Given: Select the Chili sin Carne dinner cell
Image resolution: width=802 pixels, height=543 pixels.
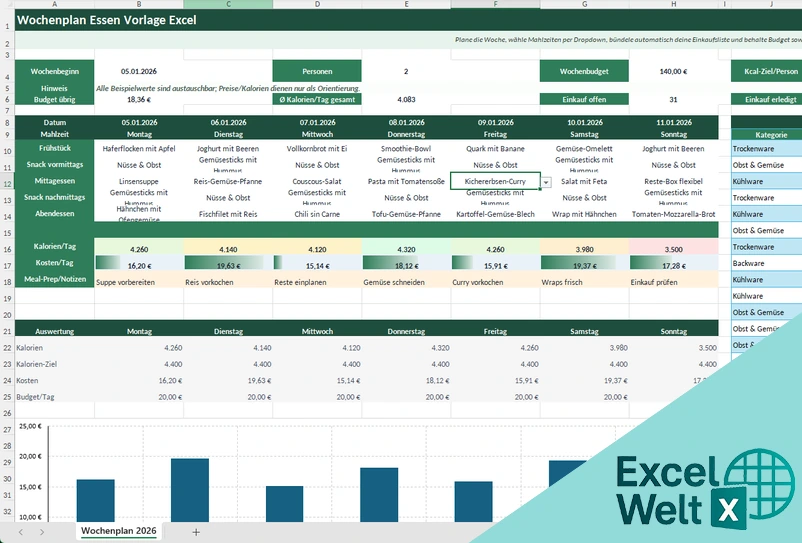Looking at the screenshot, I should 317,214.
